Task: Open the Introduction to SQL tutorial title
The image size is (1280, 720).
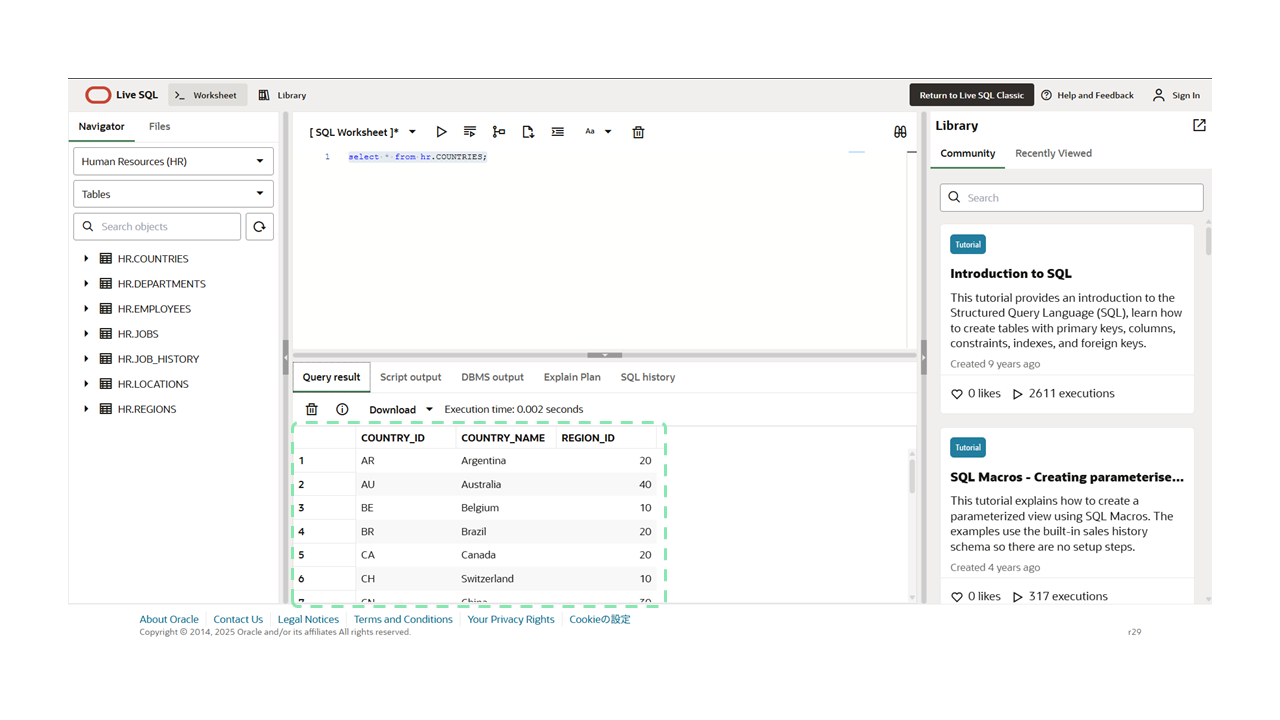Action: pos(1011,274)
